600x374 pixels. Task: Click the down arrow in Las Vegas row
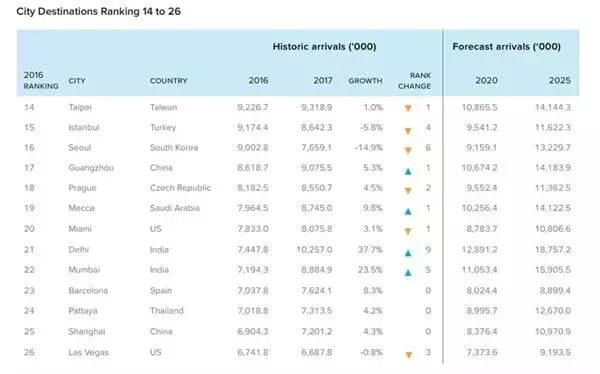(x=409, y=355)
